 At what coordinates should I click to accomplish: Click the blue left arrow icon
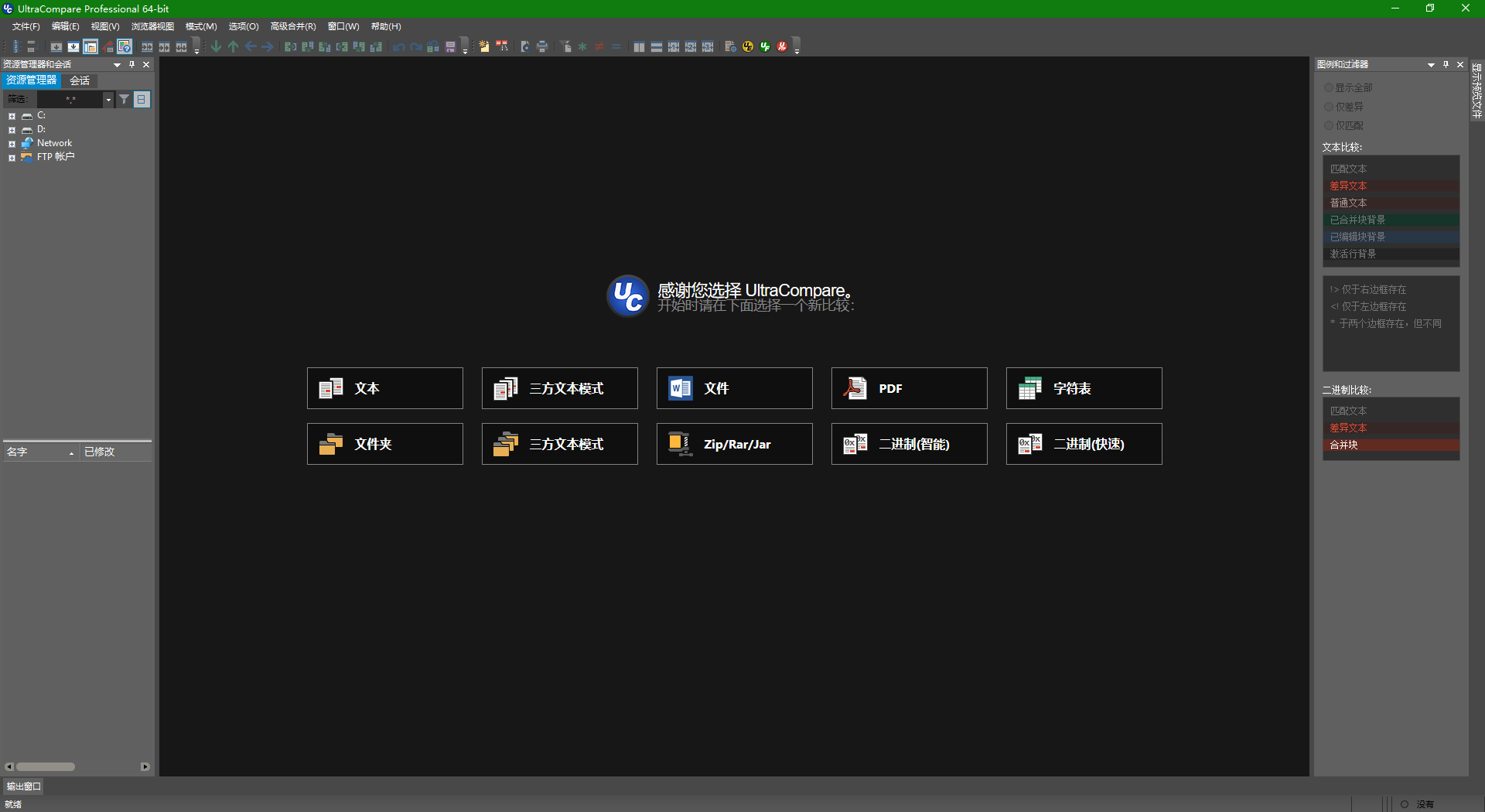click(x=251, y=46)
